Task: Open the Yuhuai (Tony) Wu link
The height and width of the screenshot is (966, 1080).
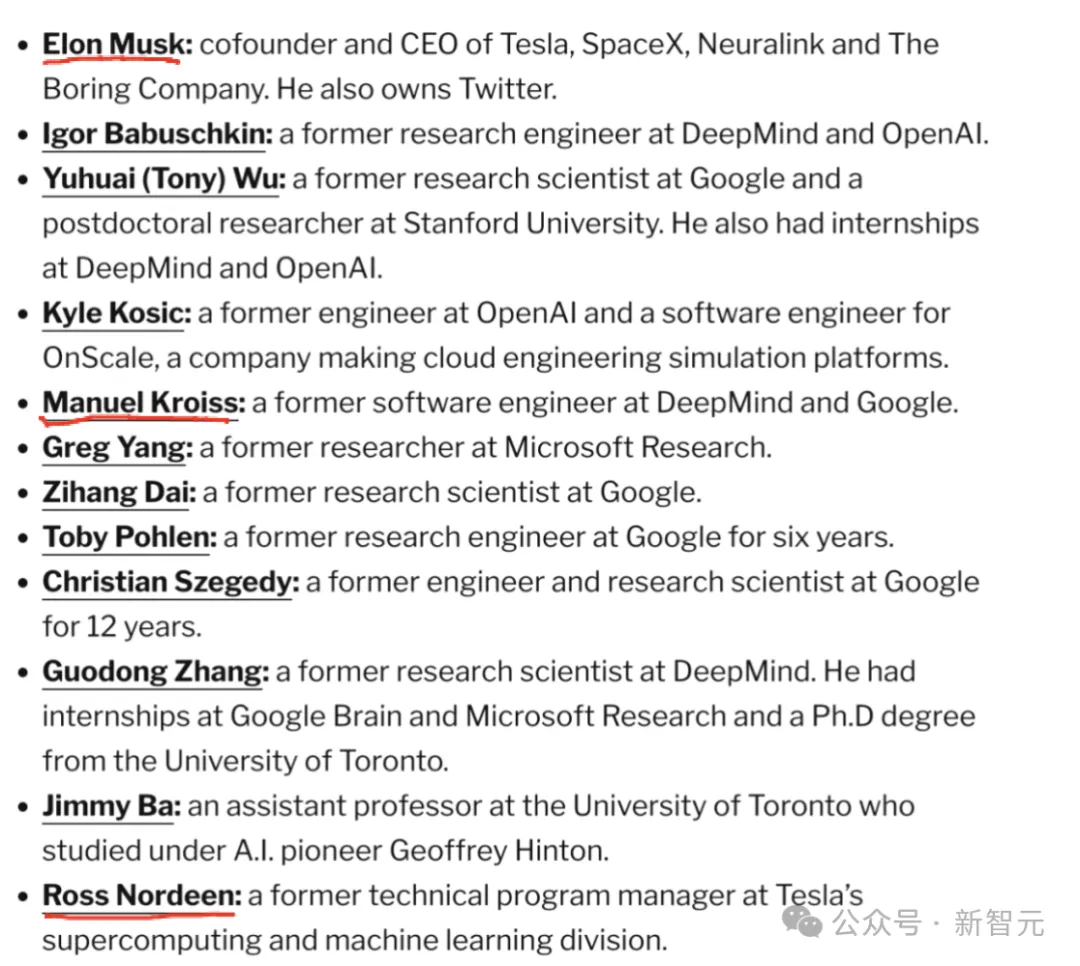Action: coord(163,179)
